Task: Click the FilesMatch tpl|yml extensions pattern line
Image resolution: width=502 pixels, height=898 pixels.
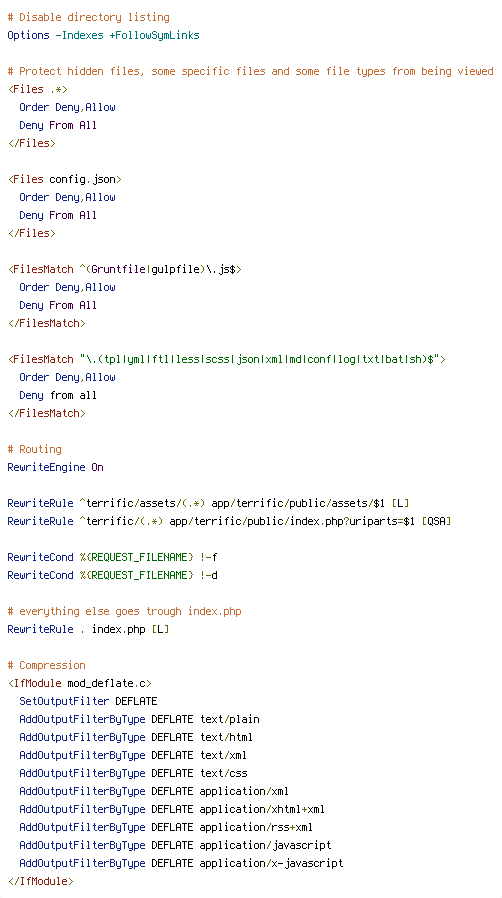Action: [227, 359]
